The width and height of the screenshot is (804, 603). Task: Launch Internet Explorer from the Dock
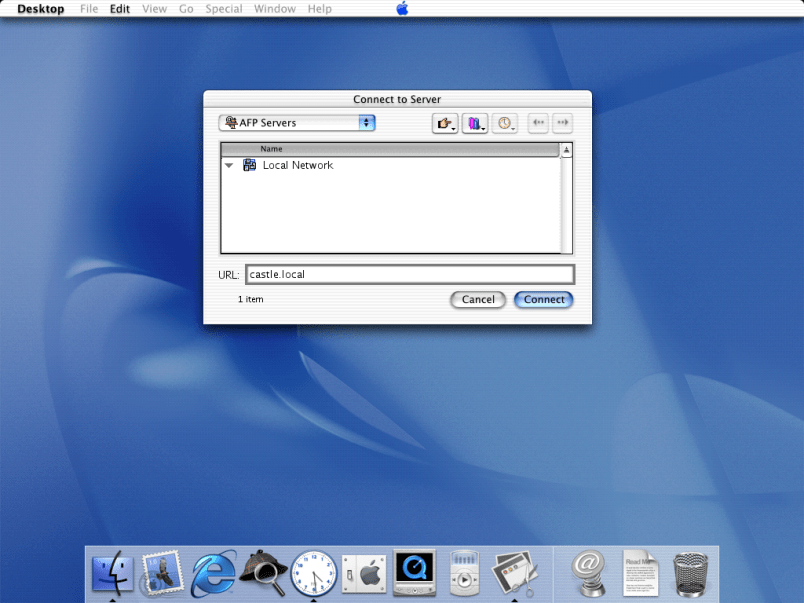213,573
